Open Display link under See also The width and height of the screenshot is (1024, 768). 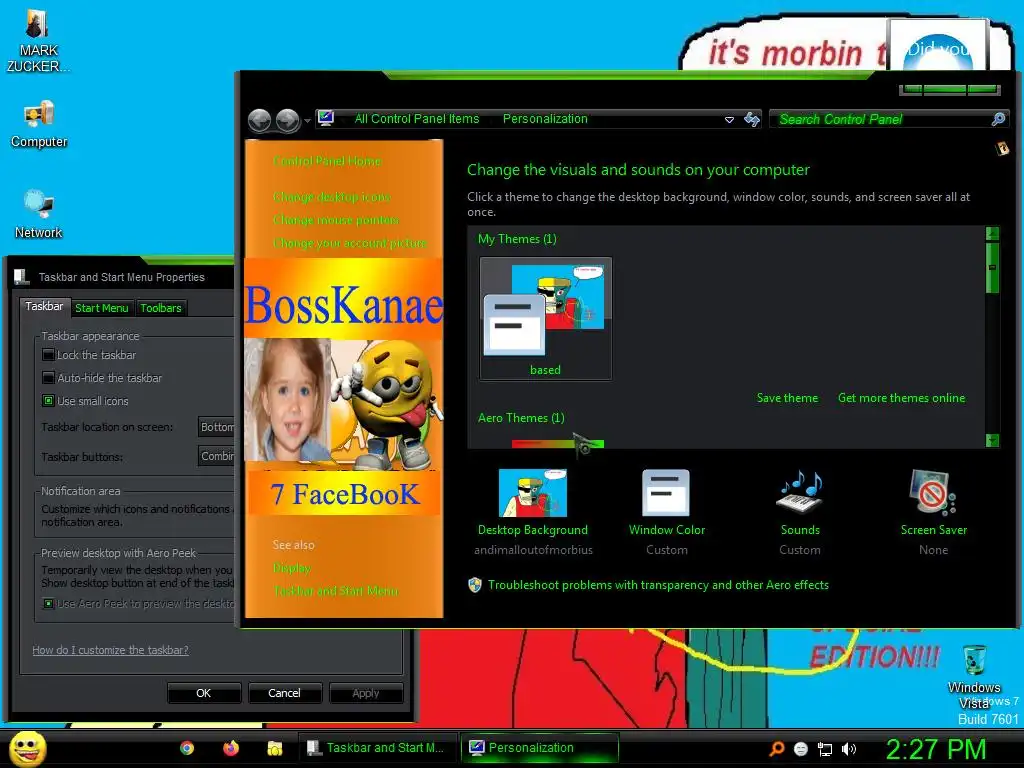(291, 568)
